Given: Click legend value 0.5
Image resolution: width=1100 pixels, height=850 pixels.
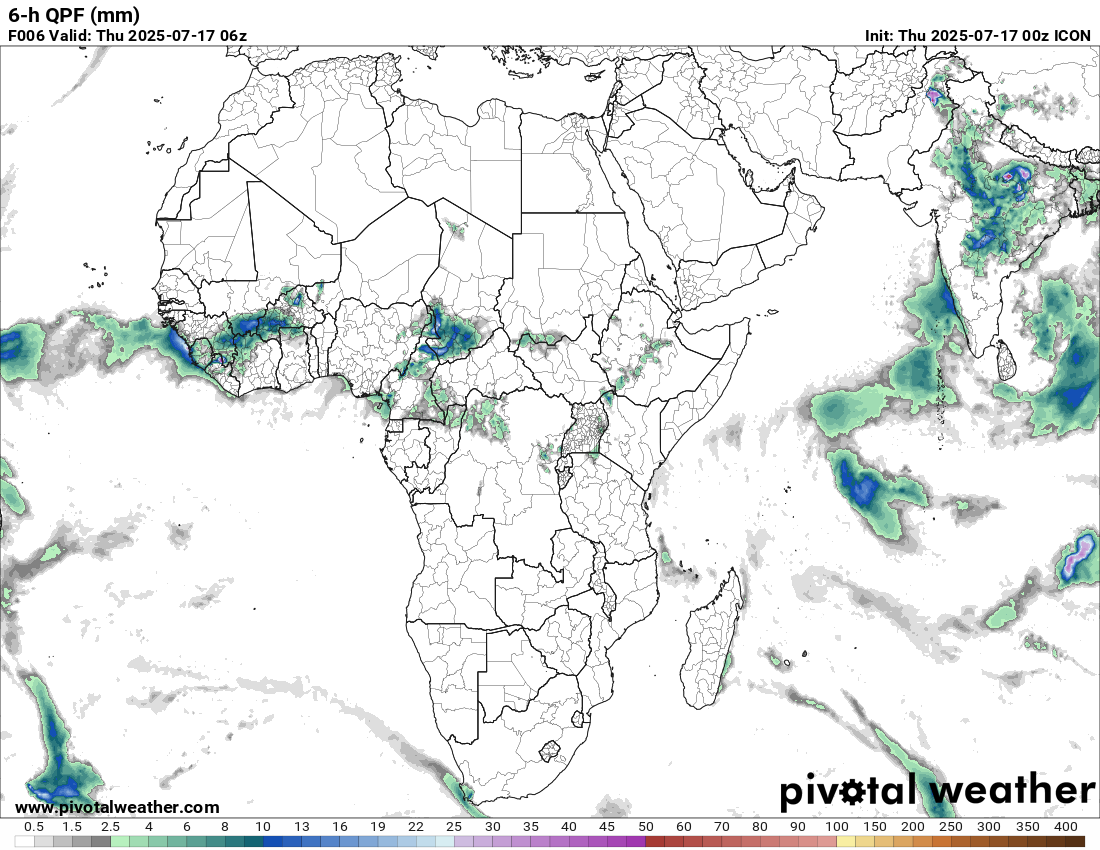Looking at the screenshot, I should 34,827.
